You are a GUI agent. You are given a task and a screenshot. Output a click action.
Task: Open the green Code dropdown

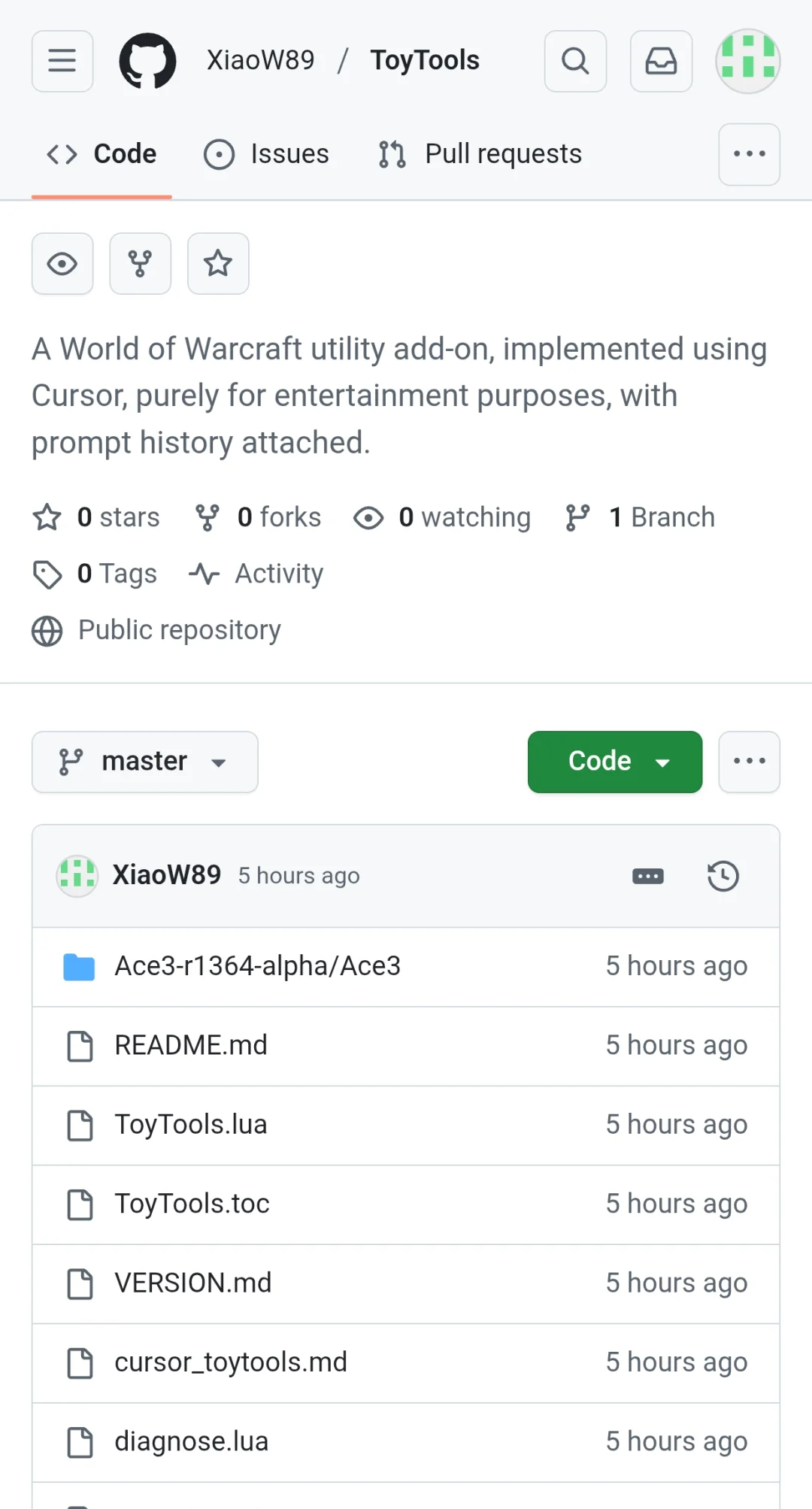[x=614, y=762]
